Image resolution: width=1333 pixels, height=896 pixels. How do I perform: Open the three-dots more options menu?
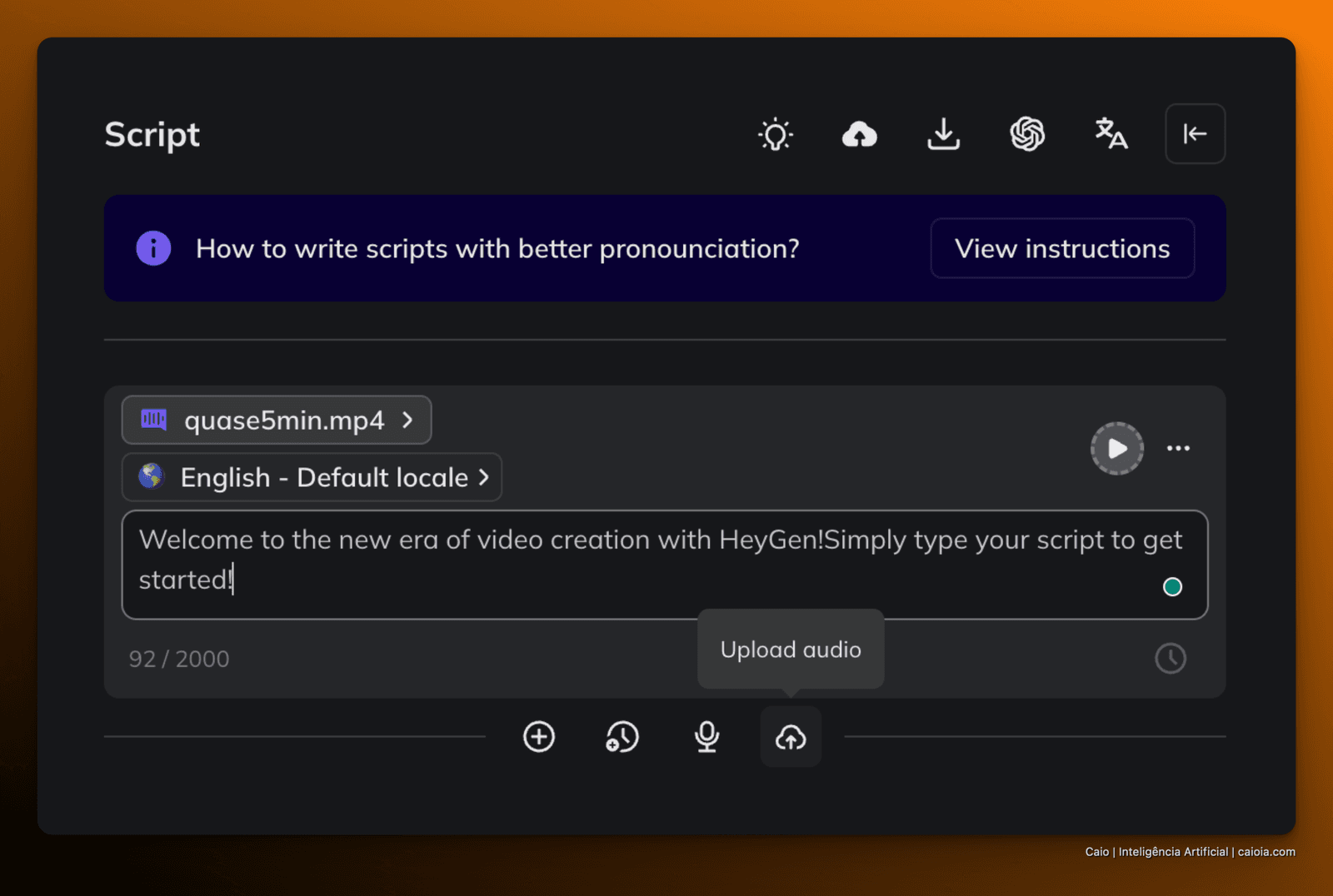click(1178, 448)
